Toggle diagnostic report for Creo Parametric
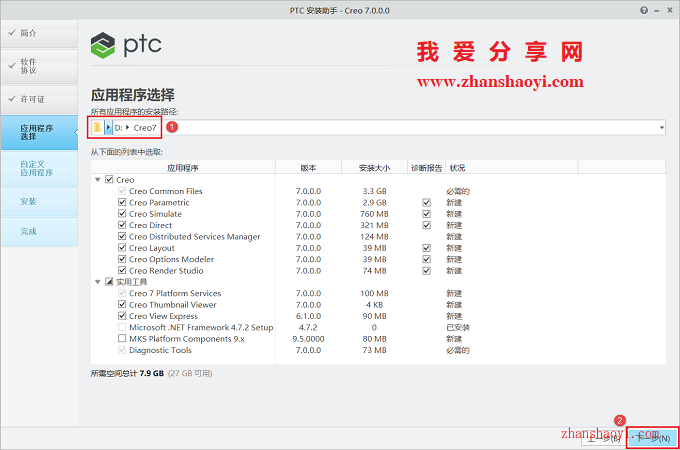The height and width of the screenshot is (450, 680). click(x=427, y=202)
